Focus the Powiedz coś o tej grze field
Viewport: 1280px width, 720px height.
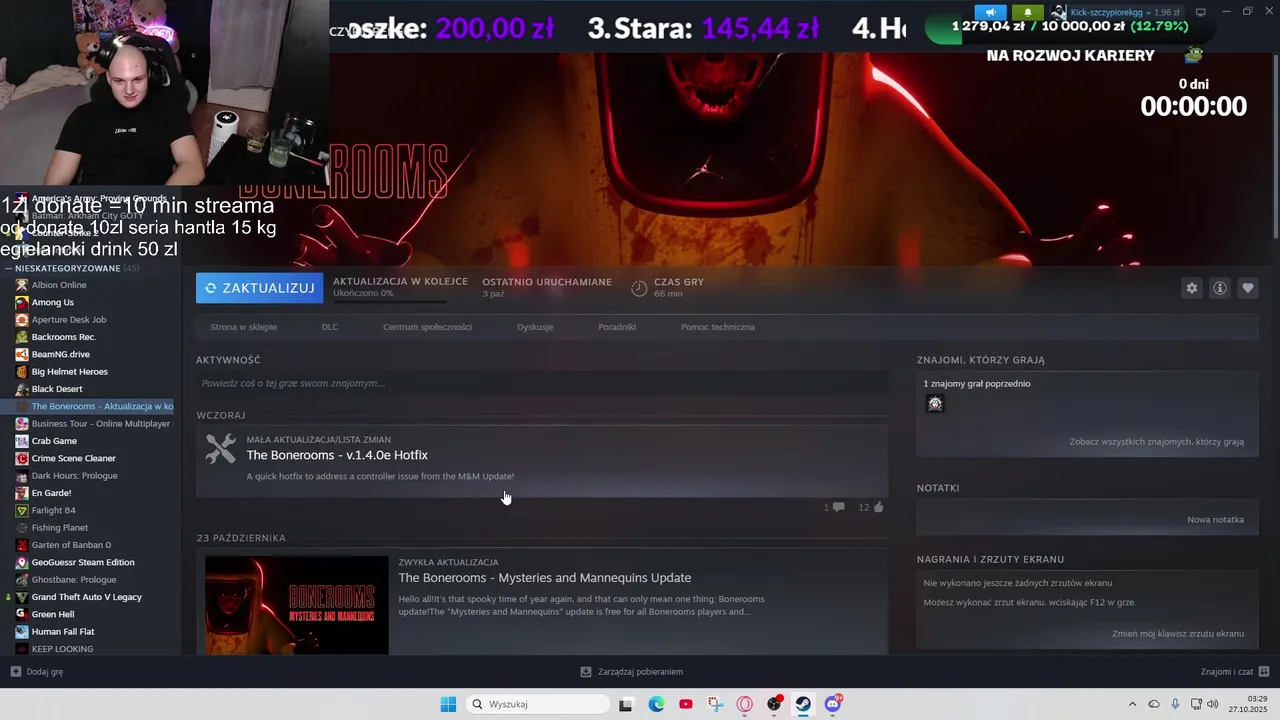click(x=542, y=383)
